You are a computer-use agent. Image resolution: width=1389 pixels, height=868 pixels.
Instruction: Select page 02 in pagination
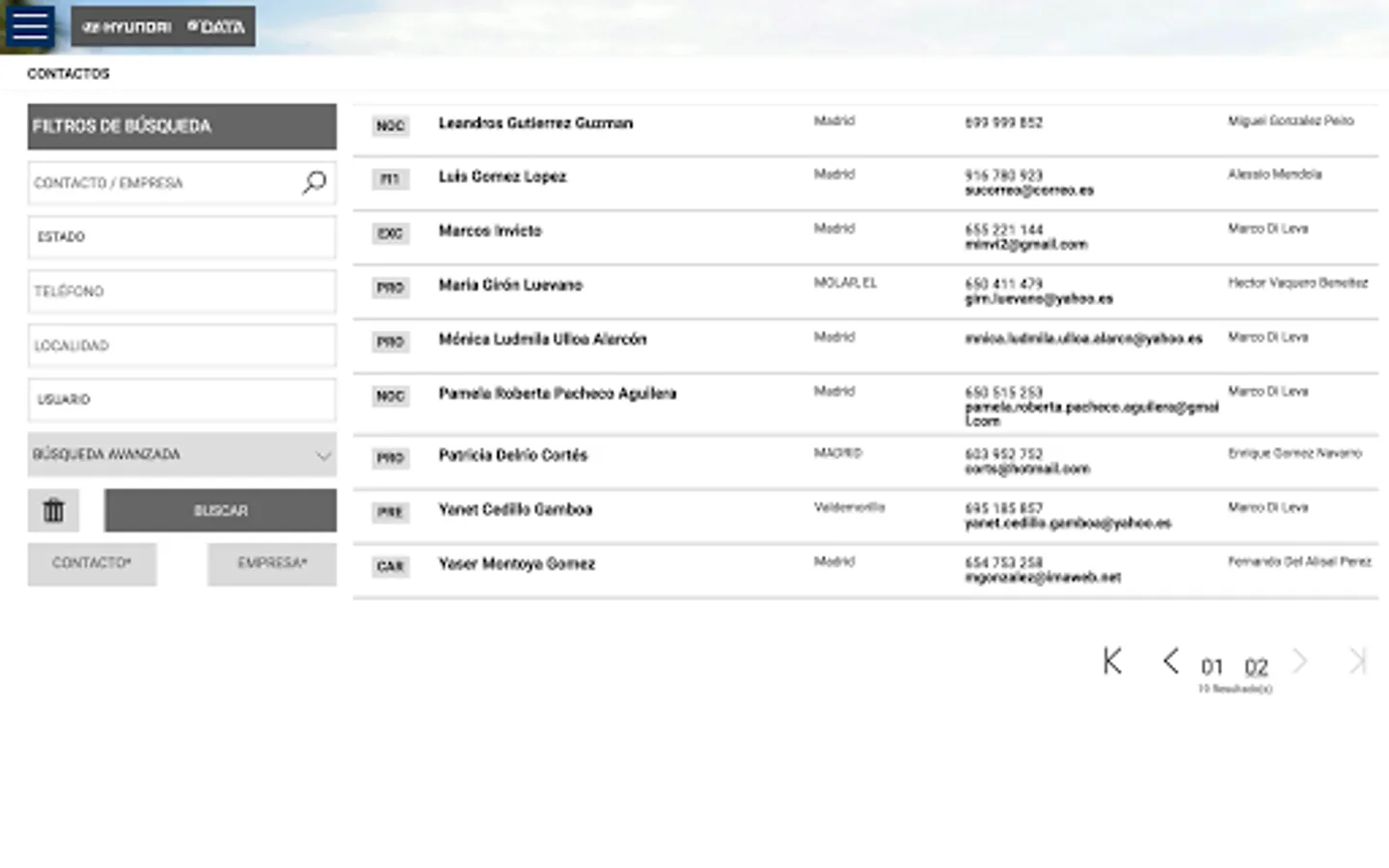coord(1256,666)
